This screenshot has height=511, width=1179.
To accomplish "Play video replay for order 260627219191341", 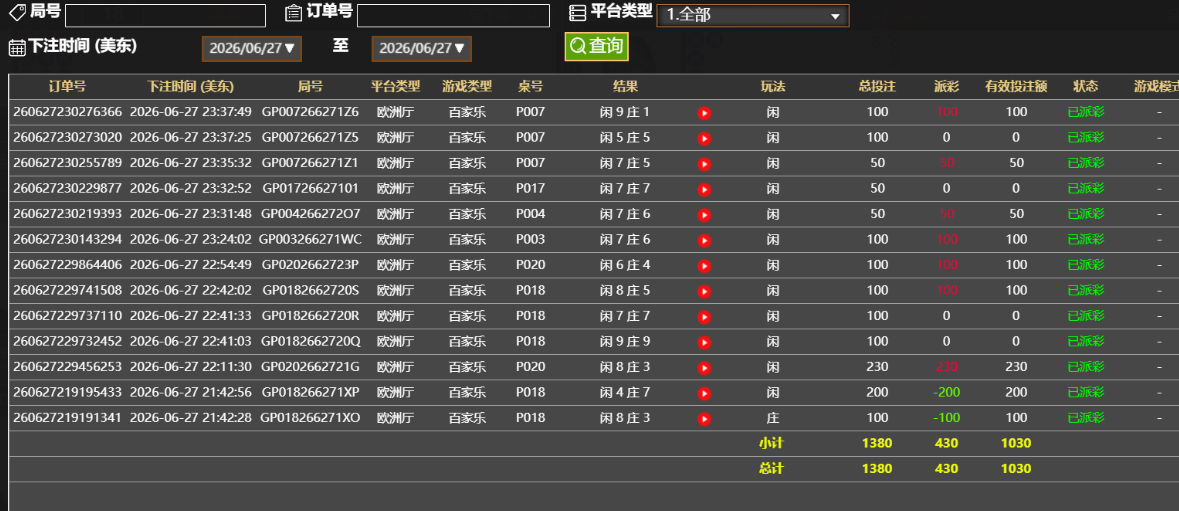I will 704,419.
